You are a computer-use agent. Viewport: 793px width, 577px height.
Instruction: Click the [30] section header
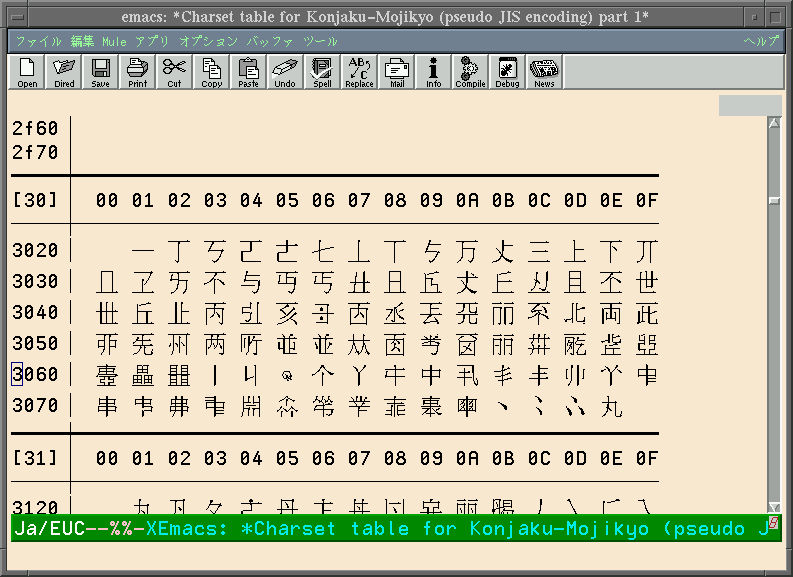(35, 200)
